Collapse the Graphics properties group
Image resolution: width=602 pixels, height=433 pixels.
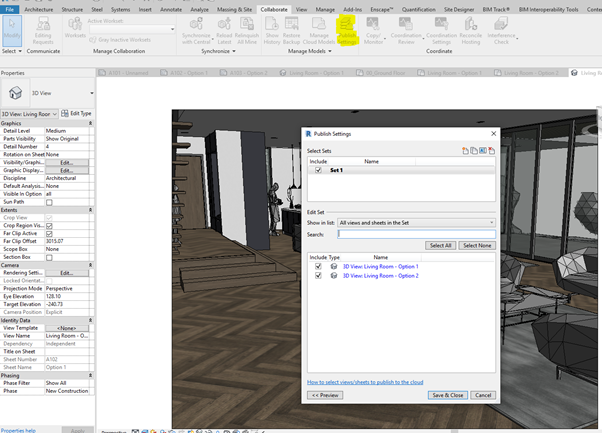click(91, 123)
